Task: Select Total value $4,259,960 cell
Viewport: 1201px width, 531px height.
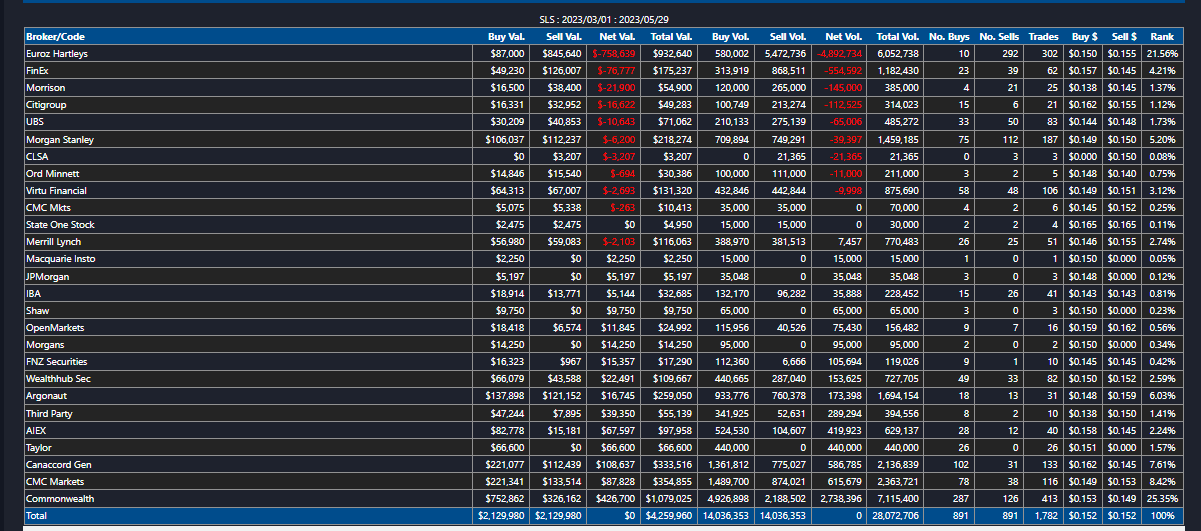Action: tap(669, 516)
